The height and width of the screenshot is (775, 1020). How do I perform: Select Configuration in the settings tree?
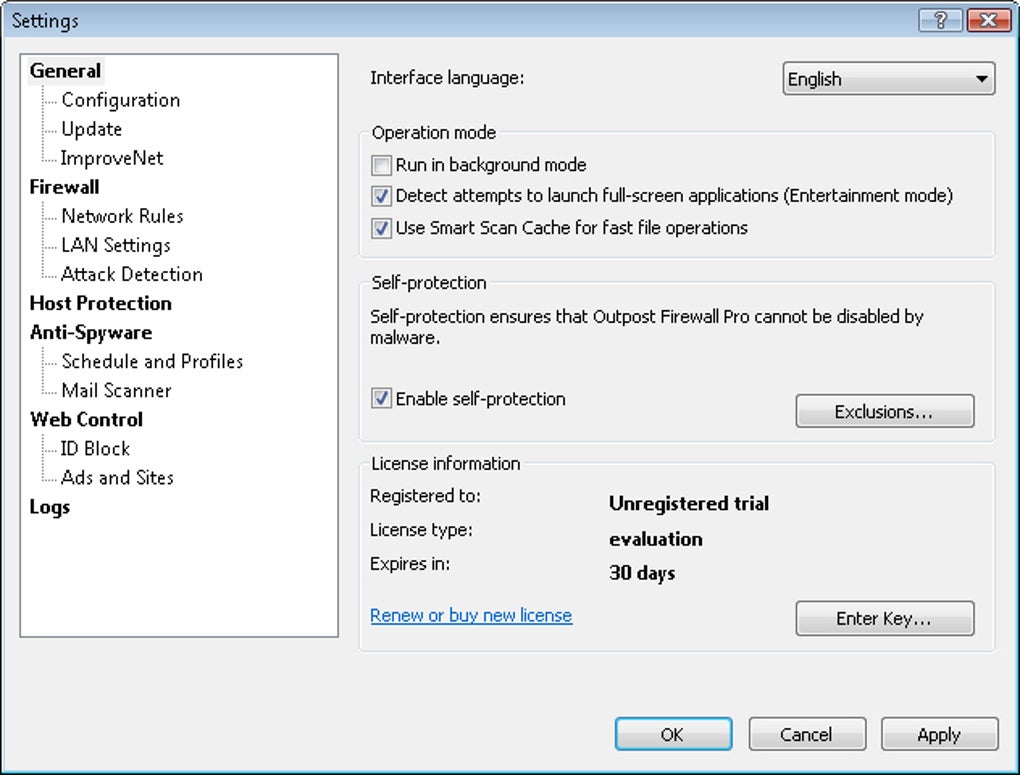(x=120, y=100)
